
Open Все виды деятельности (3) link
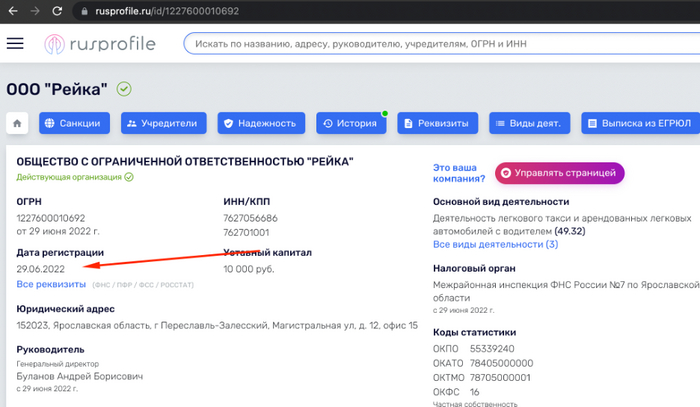click(496, 244)
